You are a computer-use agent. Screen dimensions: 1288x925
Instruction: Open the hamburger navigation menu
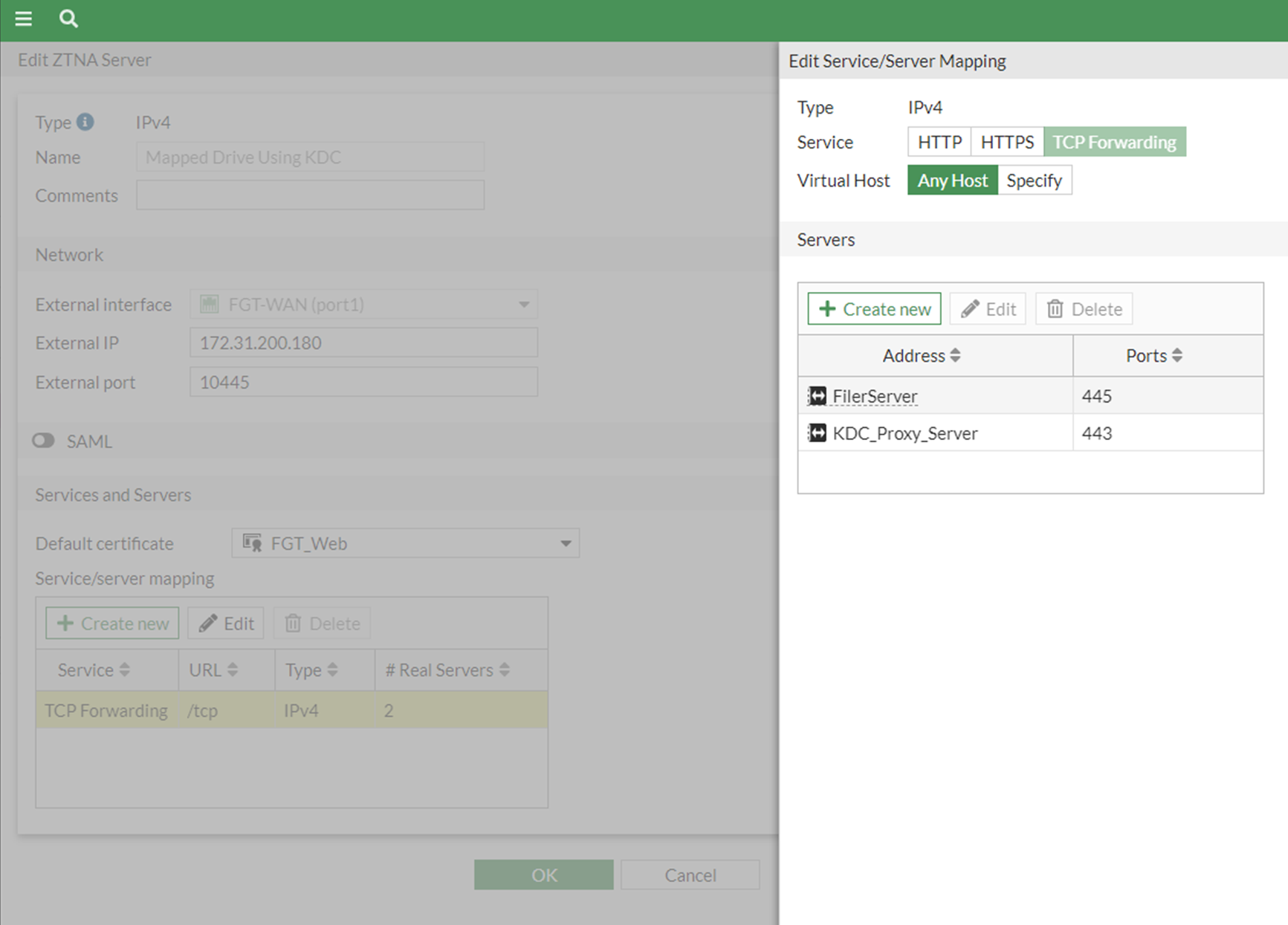click(x=23, y=19)
